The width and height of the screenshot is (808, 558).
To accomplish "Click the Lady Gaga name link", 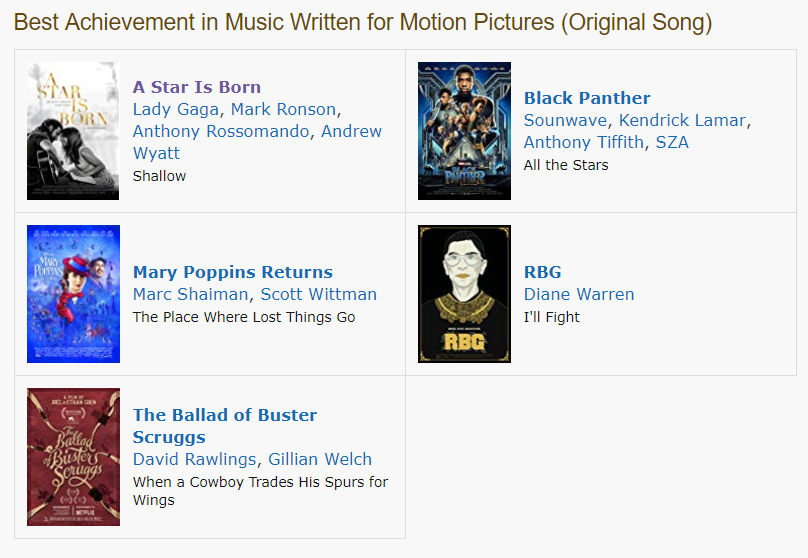I will [176, 109].
